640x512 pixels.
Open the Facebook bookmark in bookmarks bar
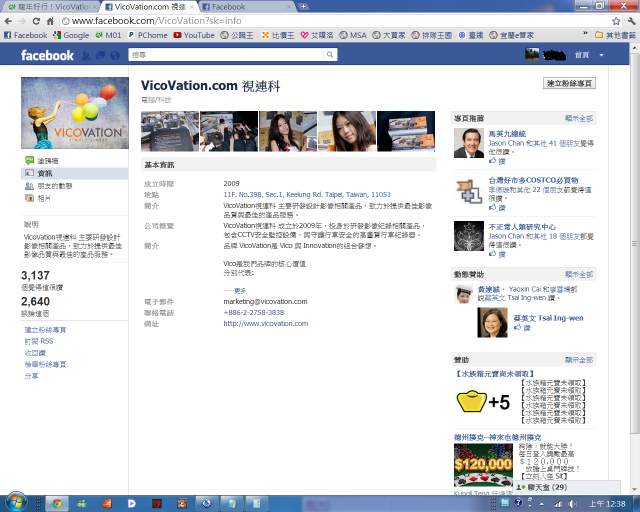click(25, 35)
